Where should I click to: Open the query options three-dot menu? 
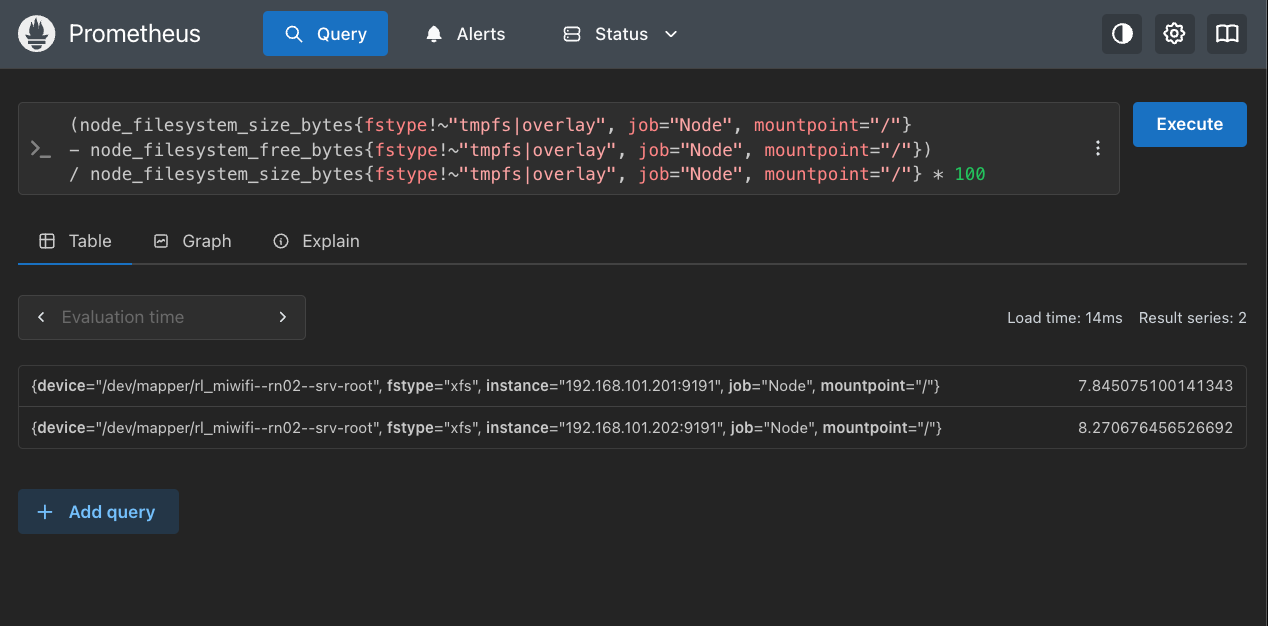(x=1098, y=149)
